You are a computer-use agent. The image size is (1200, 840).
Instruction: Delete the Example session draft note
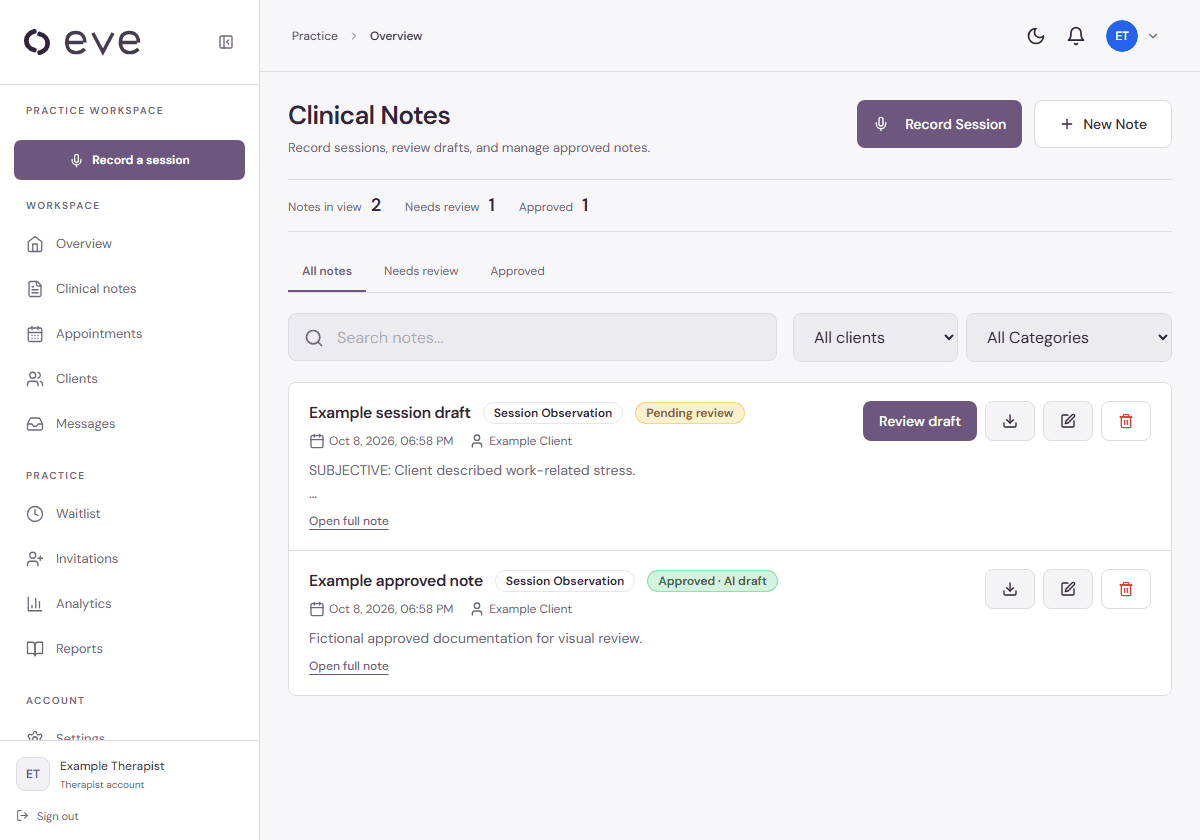coord(1126,421)
